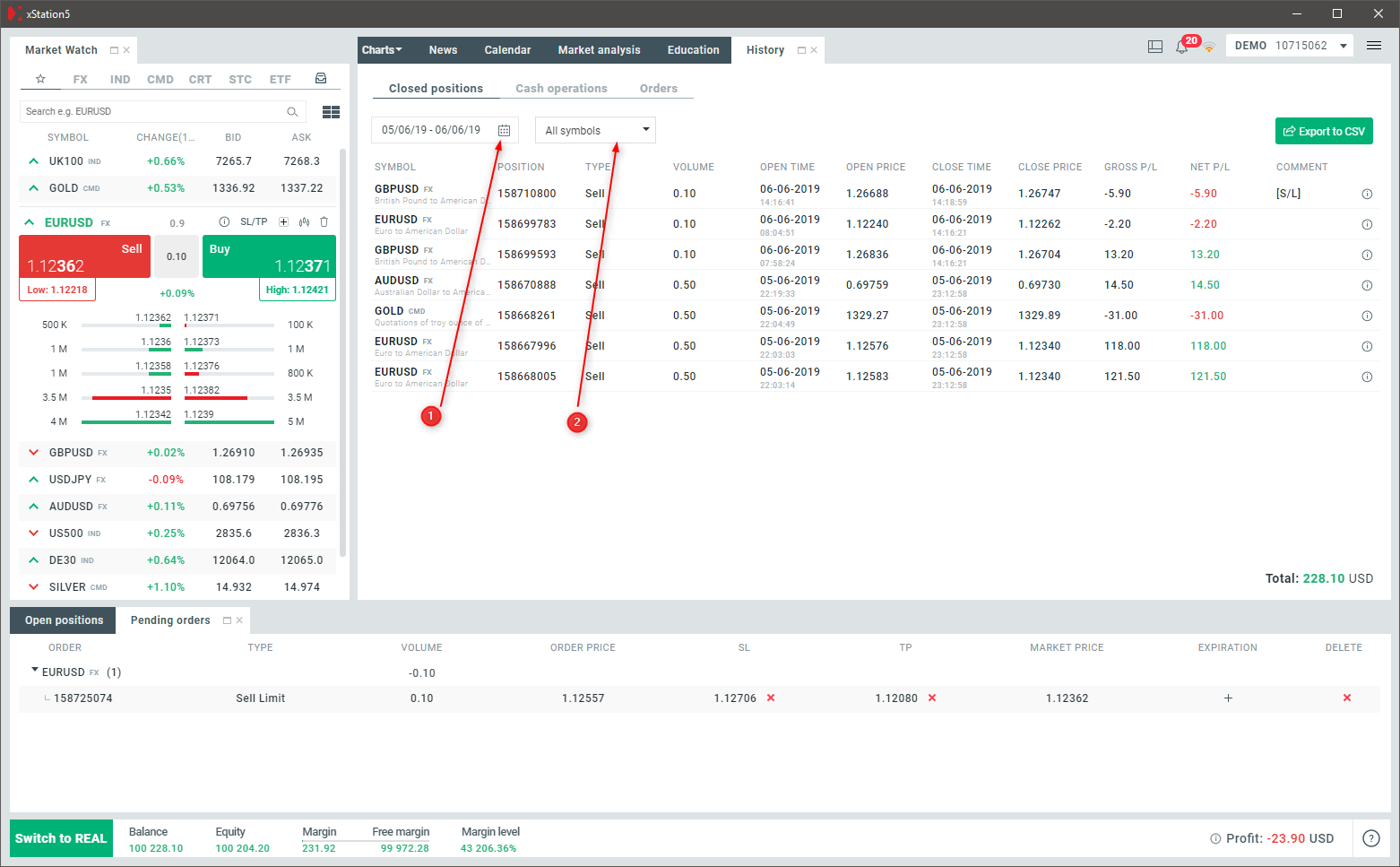Expand the UK100 row in Market Watch
This screenshot has width=1400, height=867.
click(33, 161)
